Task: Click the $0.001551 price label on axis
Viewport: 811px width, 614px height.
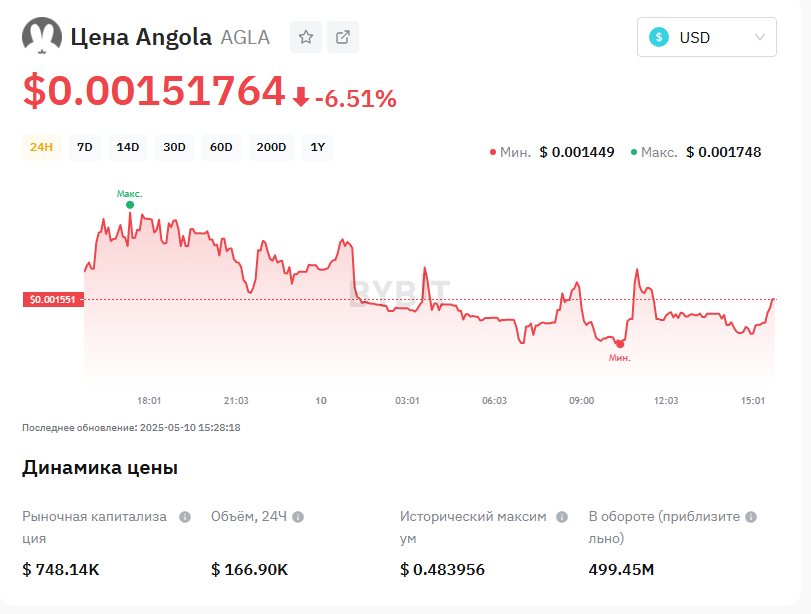Action: tap(54, 299)
